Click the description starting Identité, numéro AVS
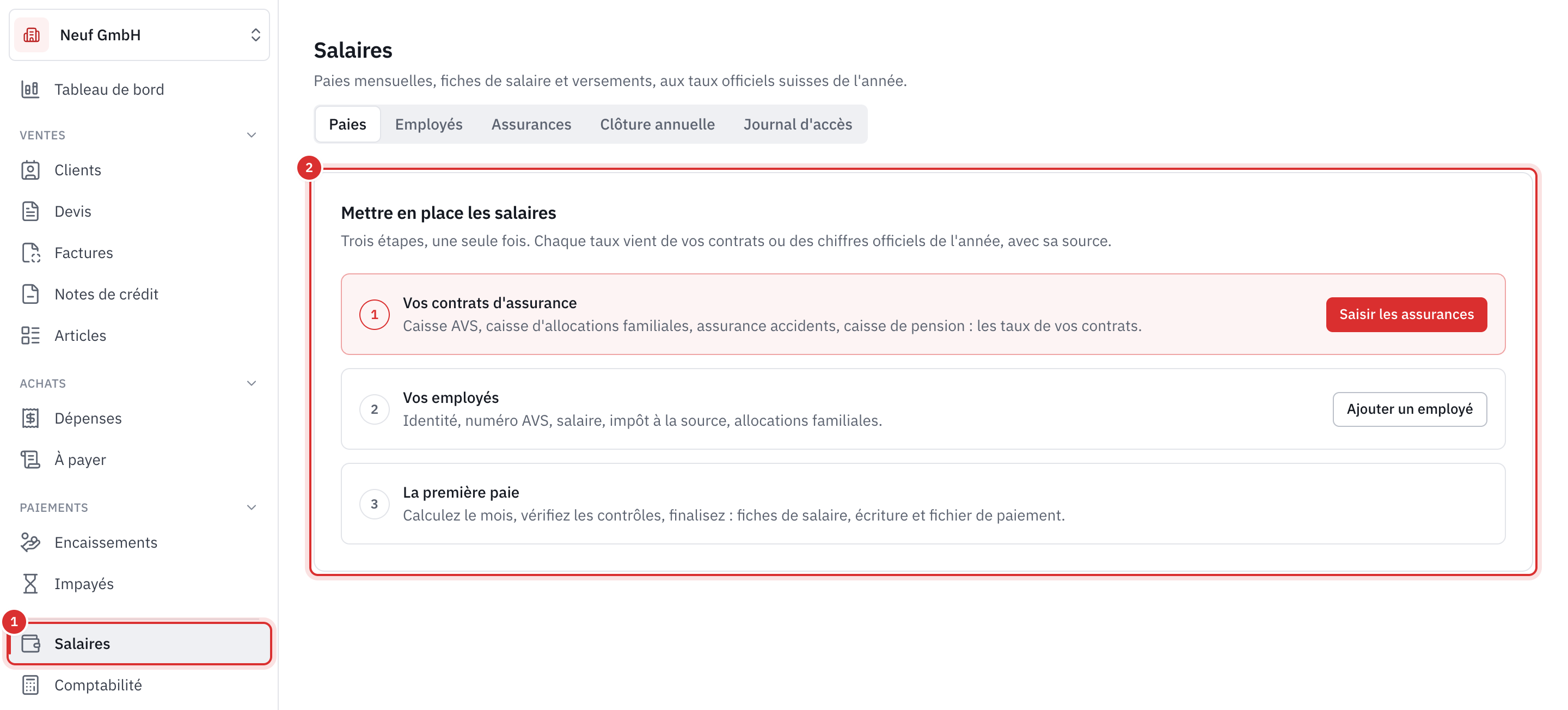1568x710 pixels. click(x=642, y=420)
